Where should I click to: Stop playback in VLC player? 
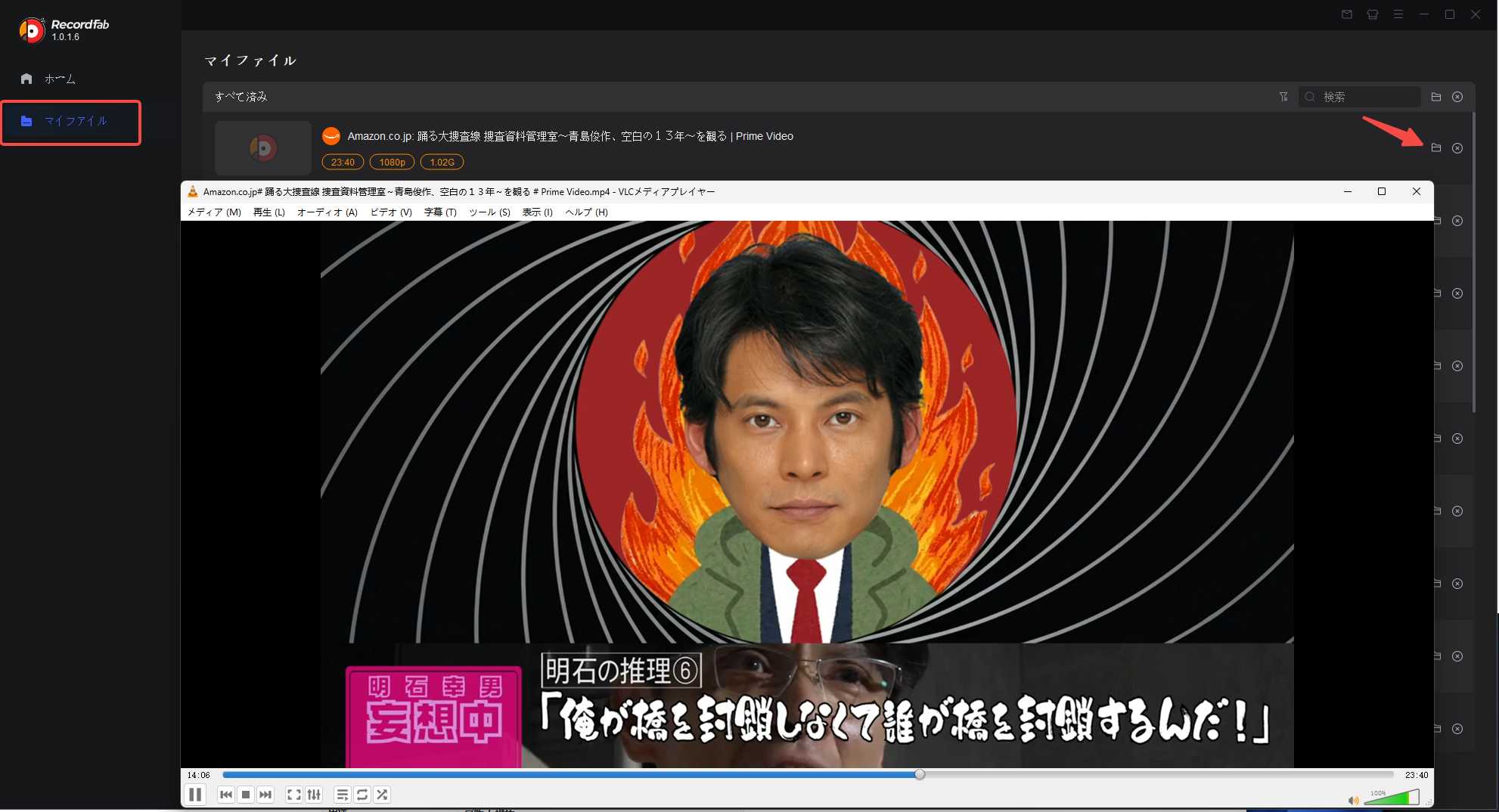[x=245, y=795]
